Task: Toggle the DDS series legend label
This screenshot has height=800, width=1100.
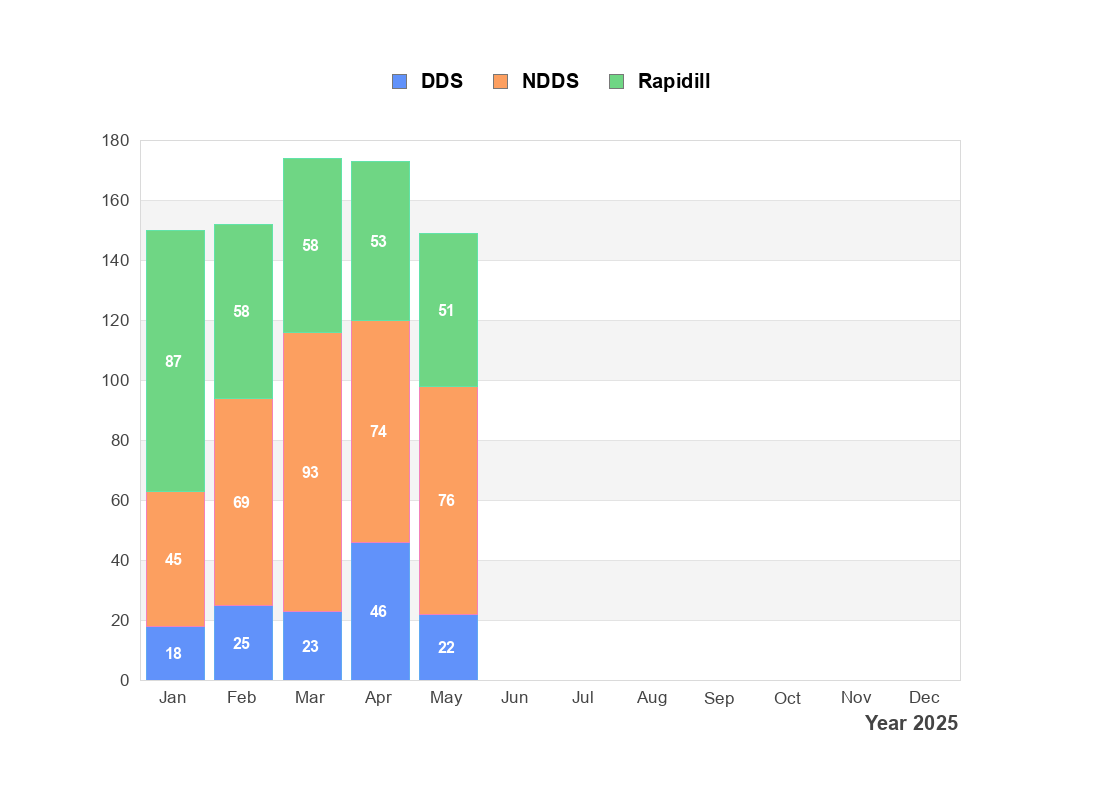Action: pos(442,81)
